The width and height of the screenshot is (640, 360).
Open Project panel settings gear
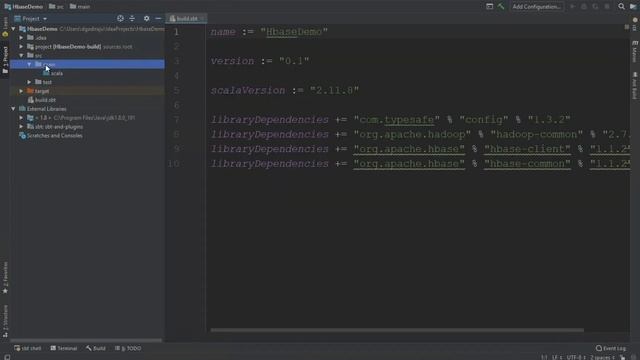[147, 18]
